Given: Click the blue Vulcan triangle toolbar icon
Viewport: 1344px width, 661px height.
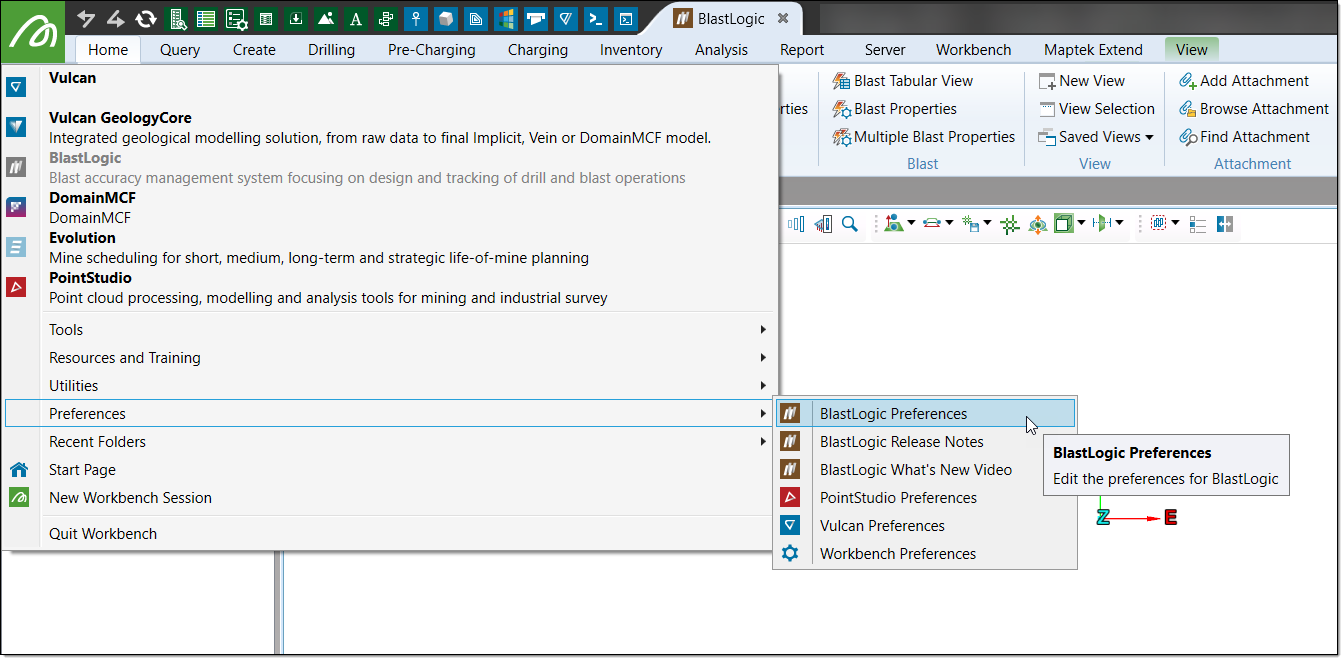Looking at the screenshot, I should [565, 19].
